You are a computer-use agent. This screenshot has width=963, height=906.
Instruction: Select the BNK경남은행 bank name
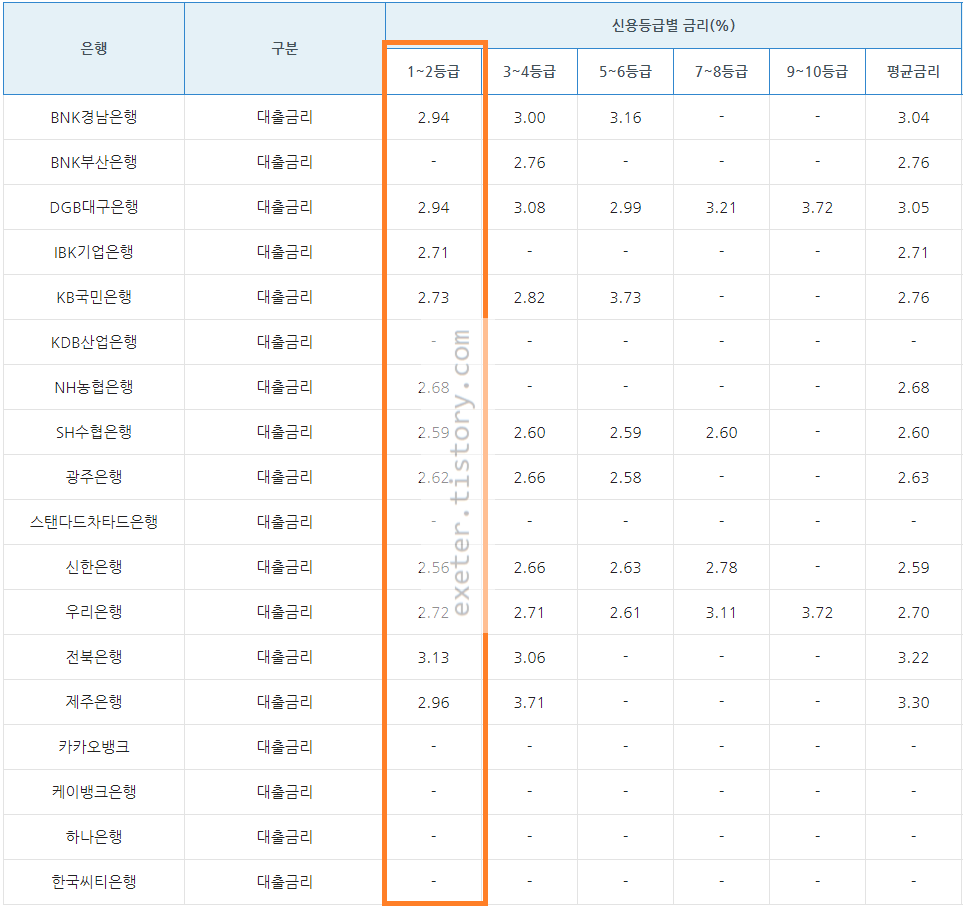click(94, 117)
